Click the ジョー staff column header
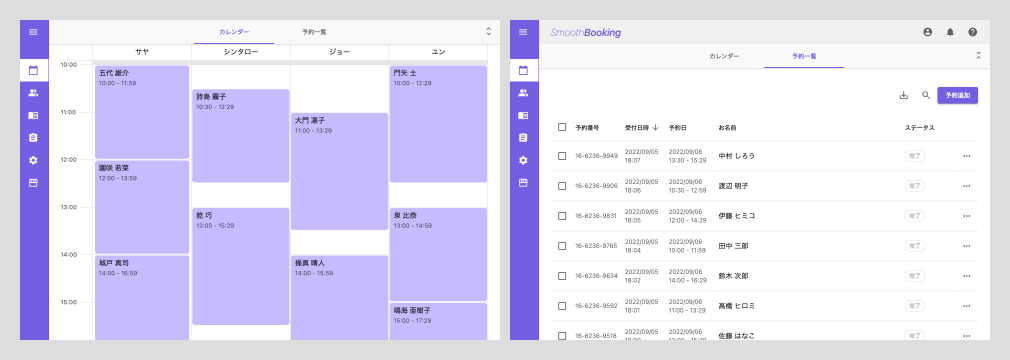The image size is (1010, 360). click(339, 52)
